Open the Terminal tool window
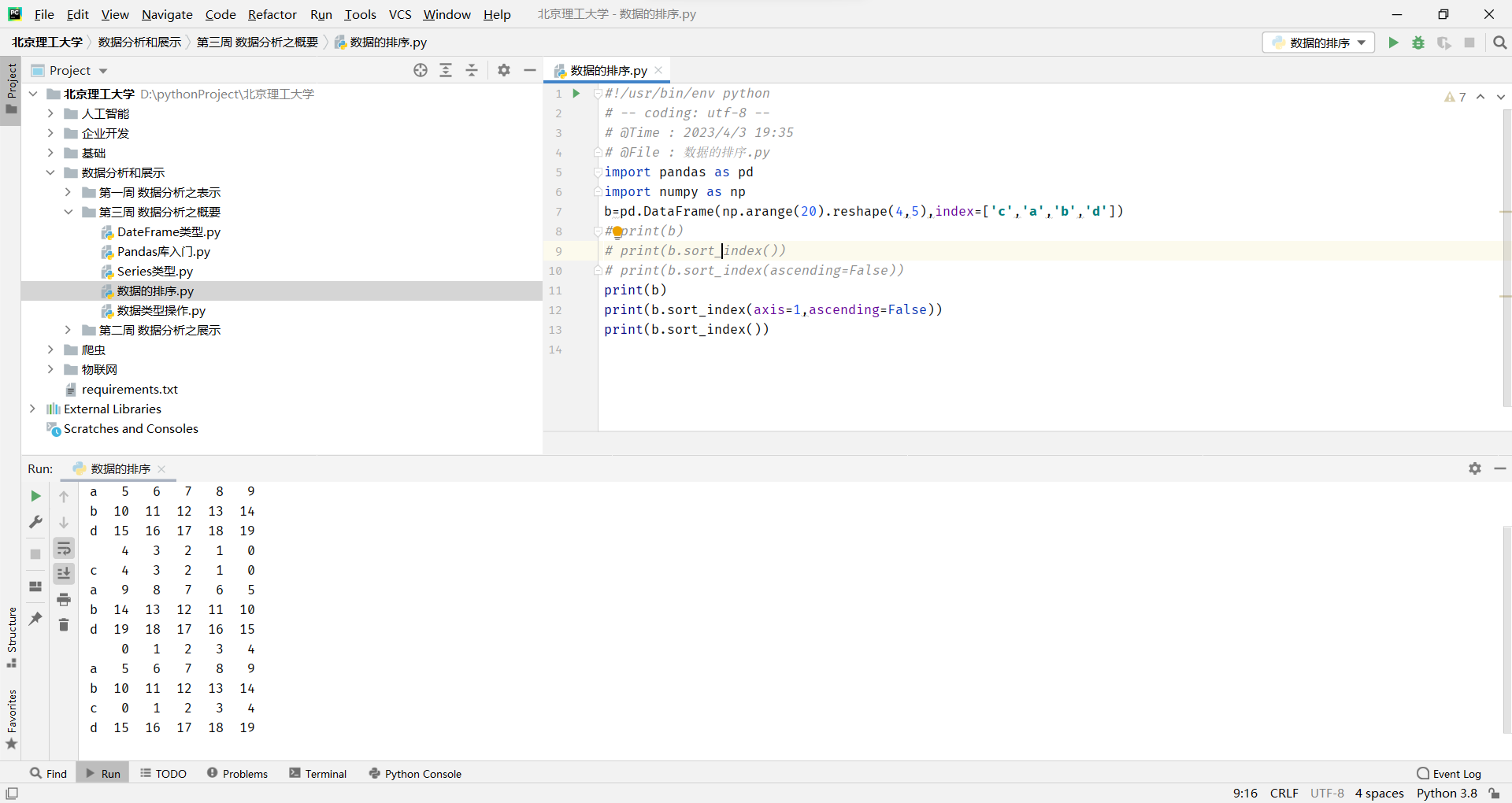This screenshot has width=1512, height=803. coord(318,773)
